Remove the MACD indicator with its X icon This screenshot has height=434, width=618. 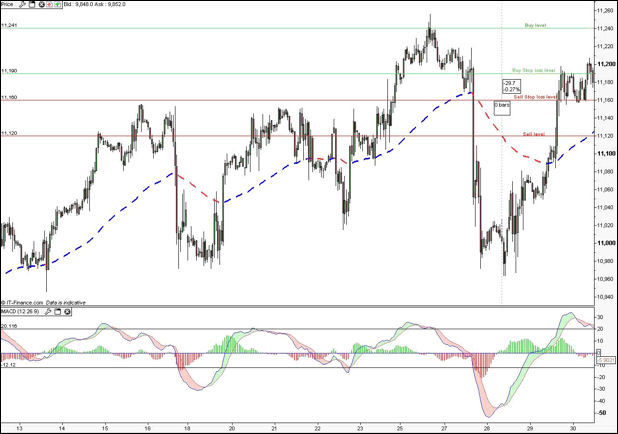point(67,311)
